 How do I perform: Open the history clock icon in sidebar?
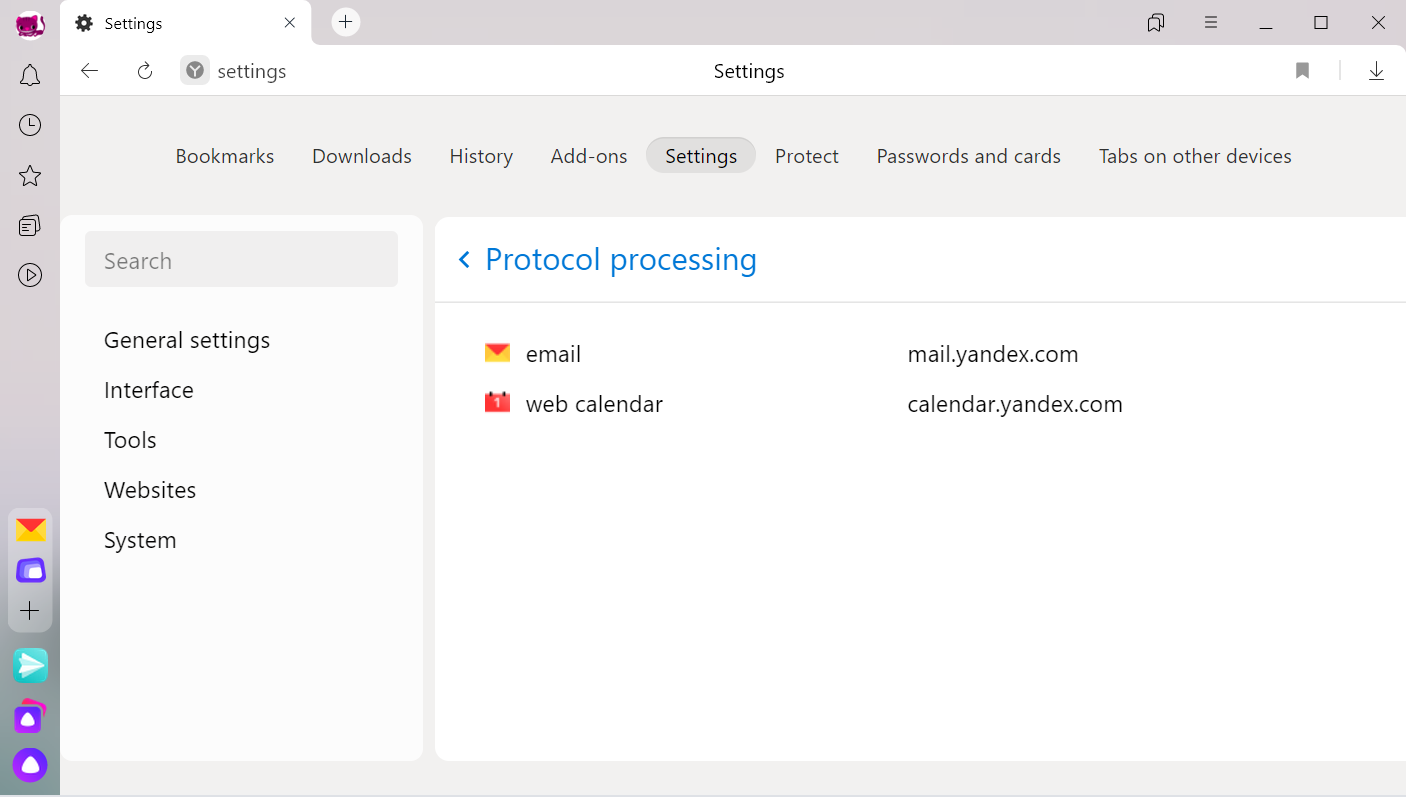(30, 125)
